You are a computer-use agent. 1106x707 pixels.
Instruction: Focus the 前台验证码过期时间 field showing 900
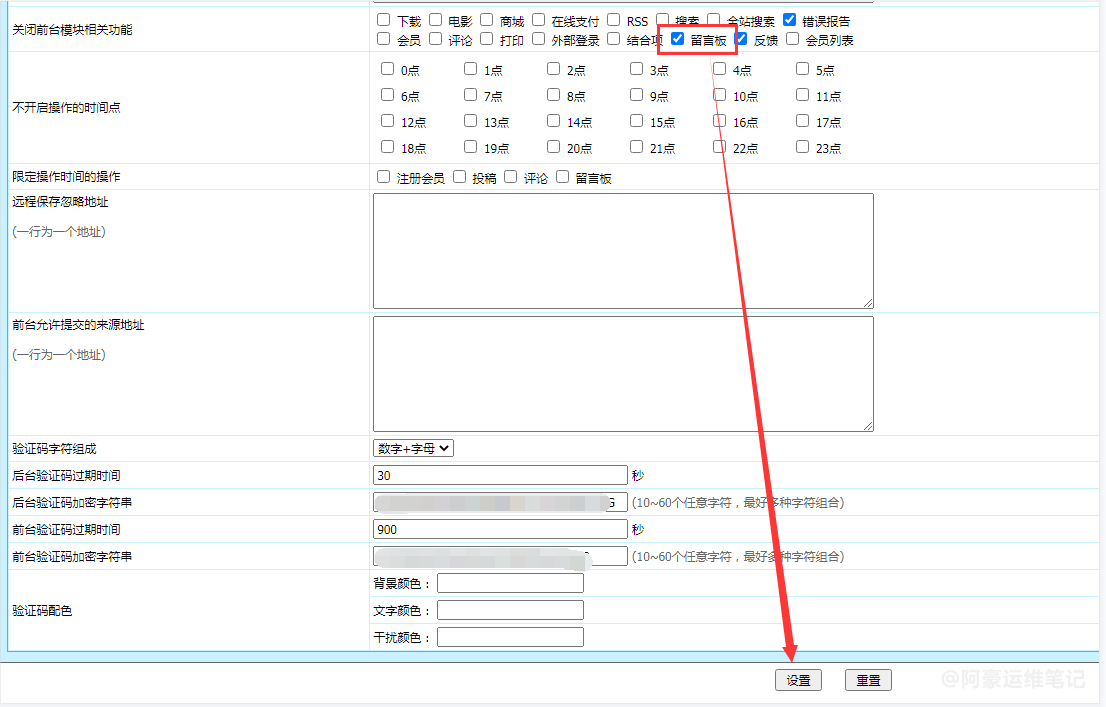tap(500, 529)
